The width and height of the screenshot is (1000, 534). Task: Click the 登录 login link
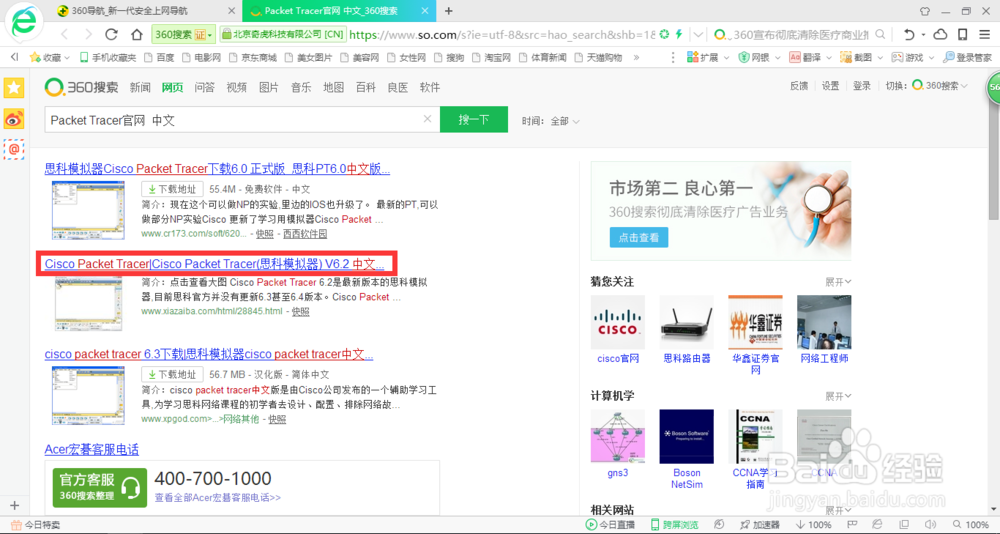(862, 85)
